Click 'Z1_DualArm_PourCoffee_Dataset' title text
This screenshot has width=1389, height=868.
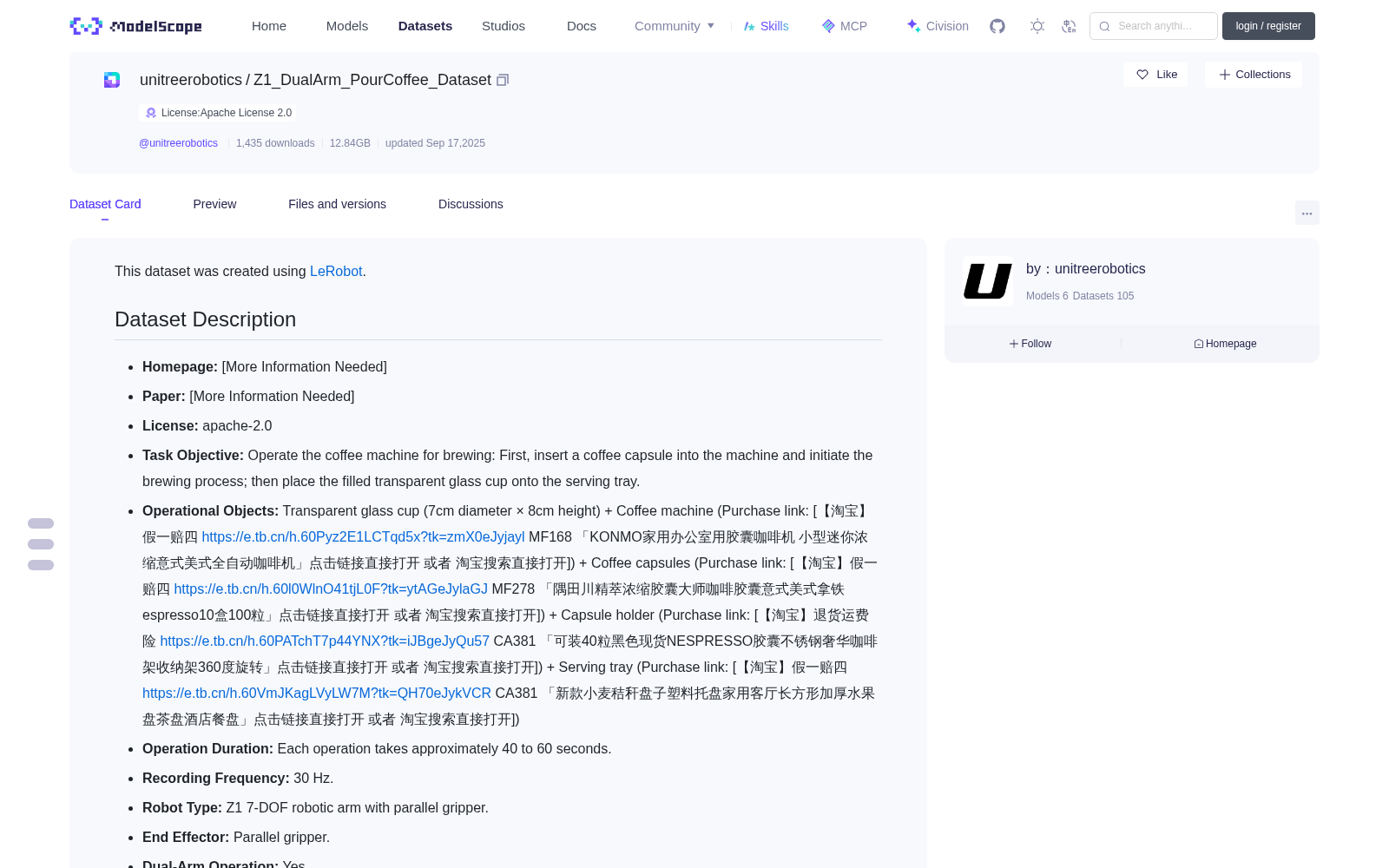[372, 80]
